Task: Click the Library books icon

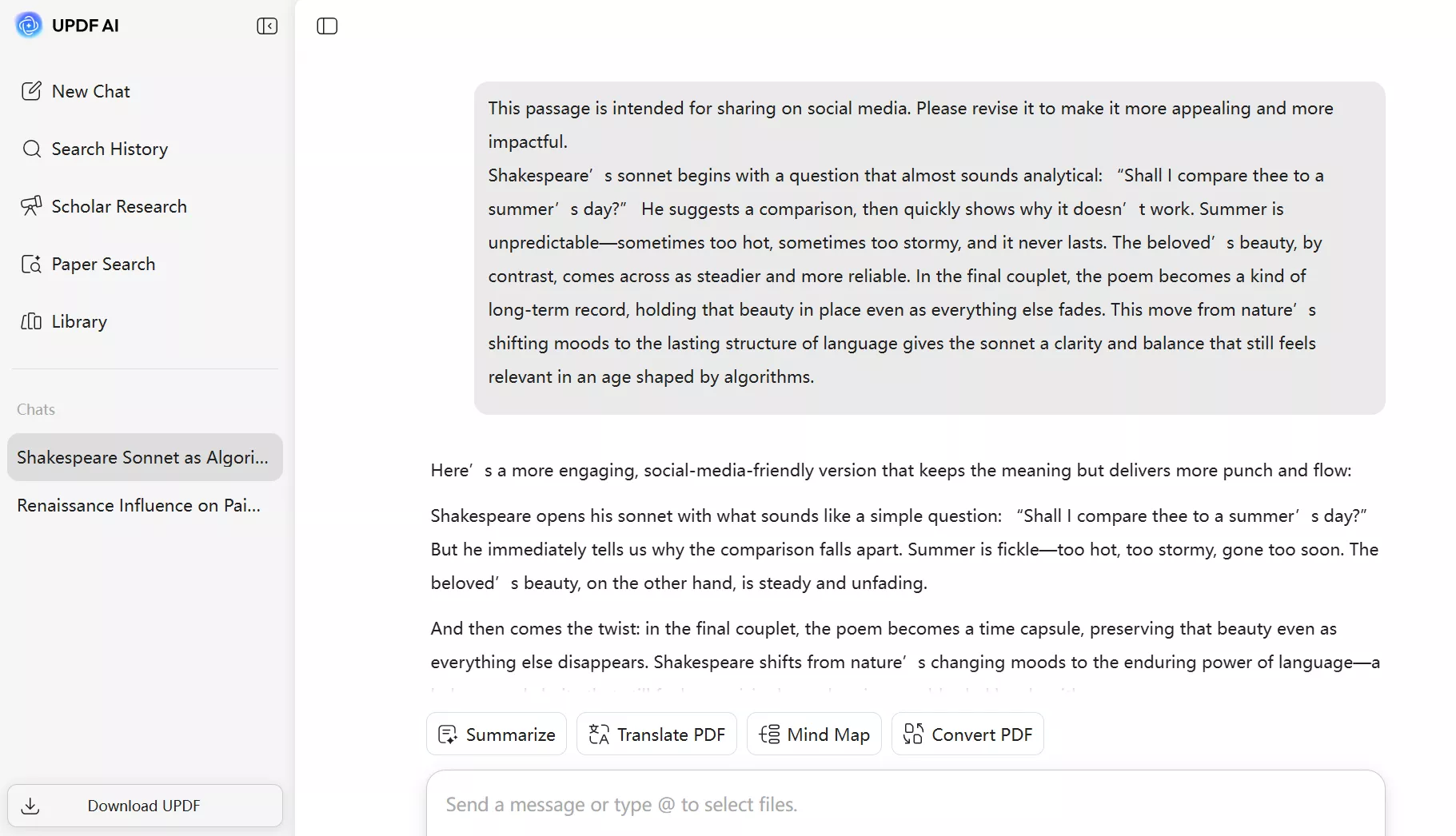Action: click(31, 321)
